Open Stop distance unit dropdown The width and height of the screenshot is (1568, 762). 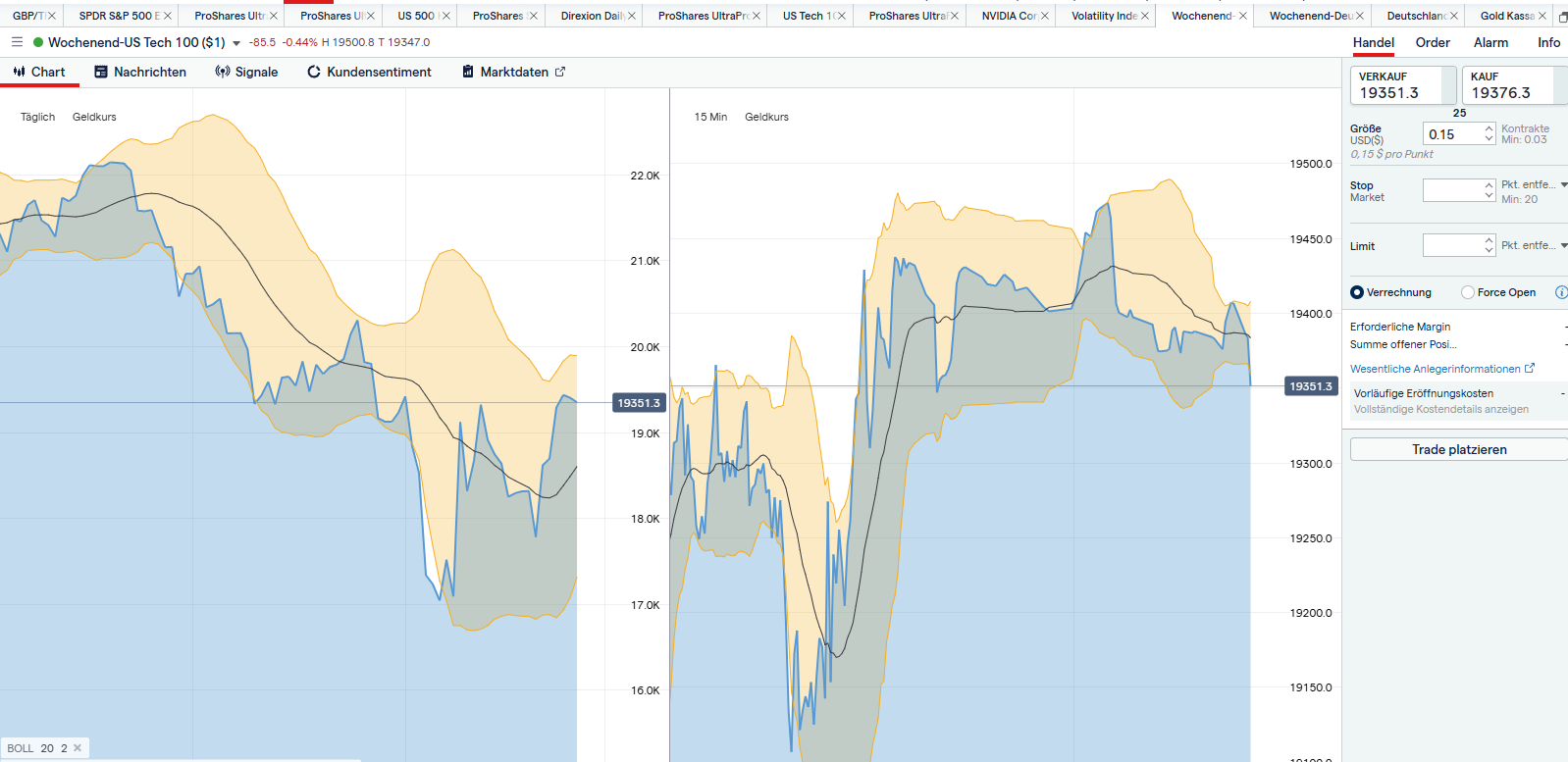pyautogui.click(x=1563, y=184)
